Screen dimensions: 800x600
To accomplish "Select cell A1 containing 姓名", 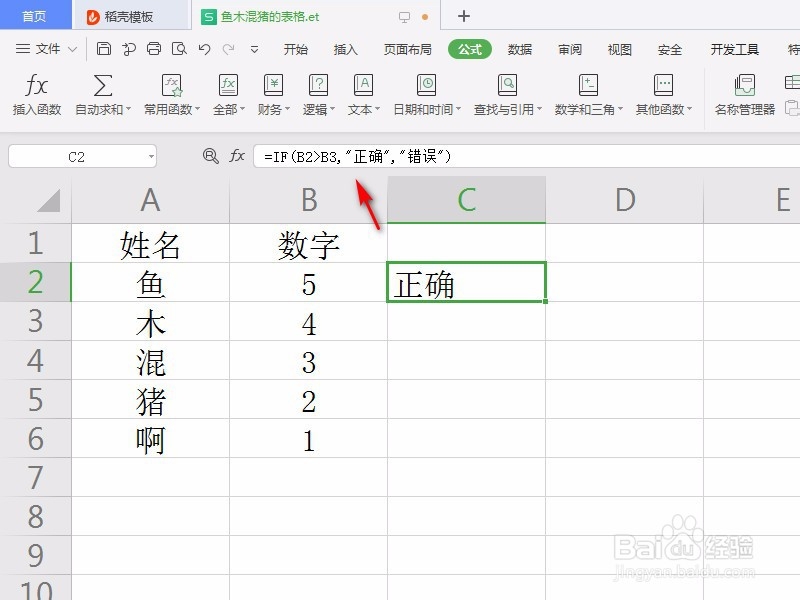I will (x=151, y=243).
